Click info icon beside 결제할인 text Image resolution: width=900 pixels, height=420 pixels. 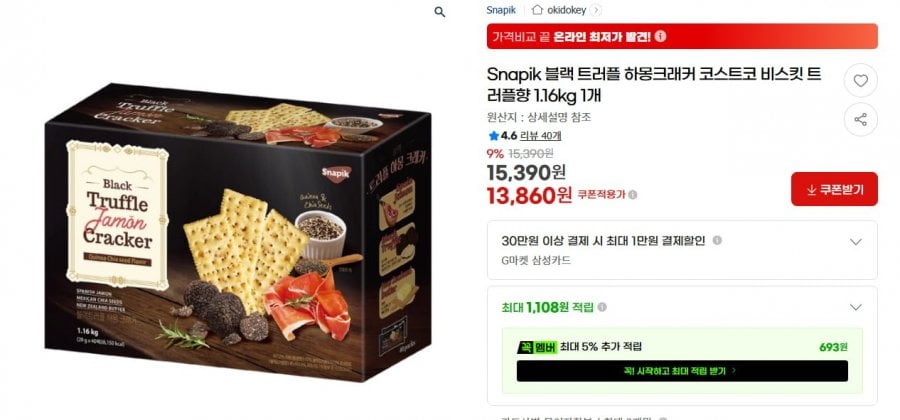point(717,240)
